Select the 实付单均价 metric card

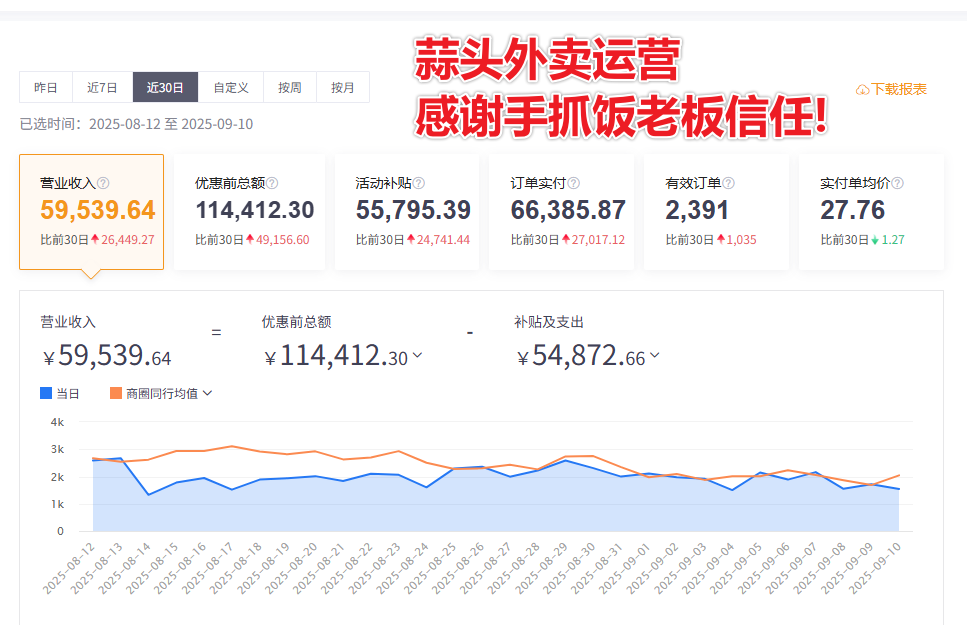(871, 212)
